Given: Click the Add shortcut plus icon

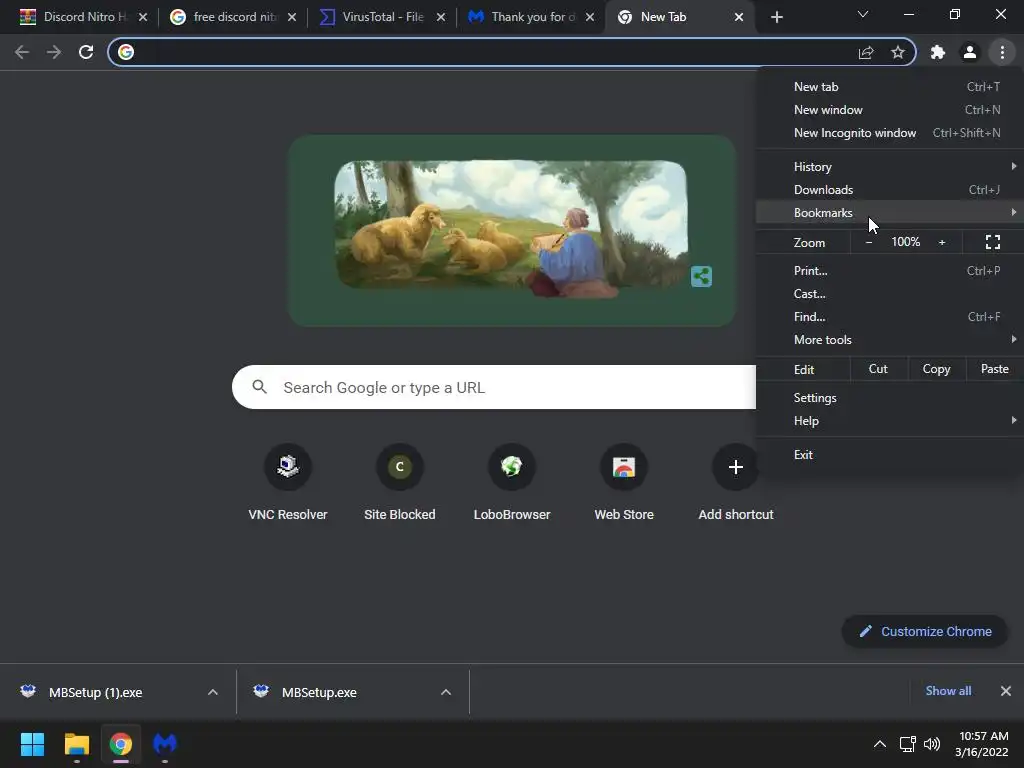Looking at the screenshot, I should pos(735,467).
